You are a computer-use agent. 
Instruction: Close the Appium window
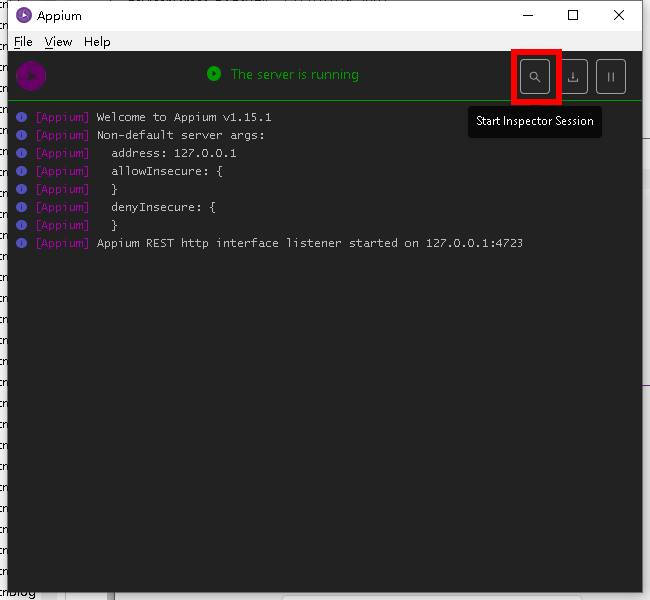(x=619, y=16)
